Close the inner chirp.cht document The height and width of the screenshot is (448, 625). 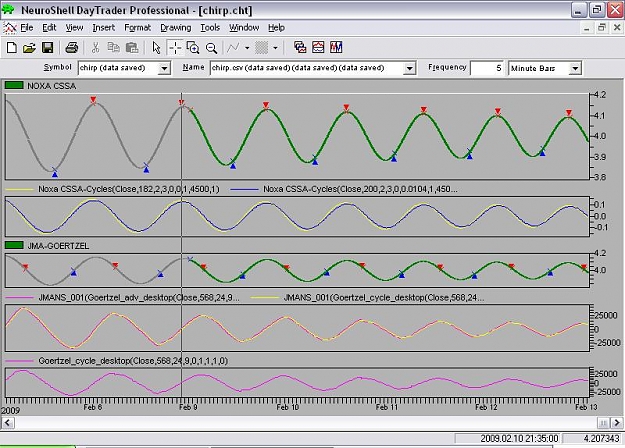click(617, 28)
